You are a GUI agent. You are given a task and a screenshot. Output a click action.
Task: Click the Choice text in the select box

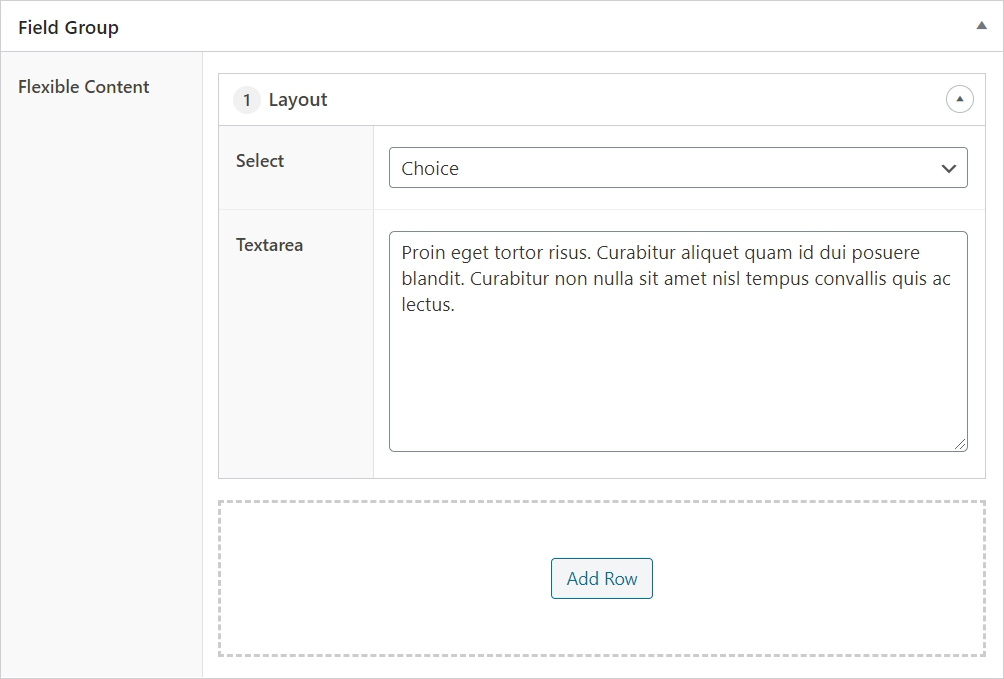(x=430, y=168)
